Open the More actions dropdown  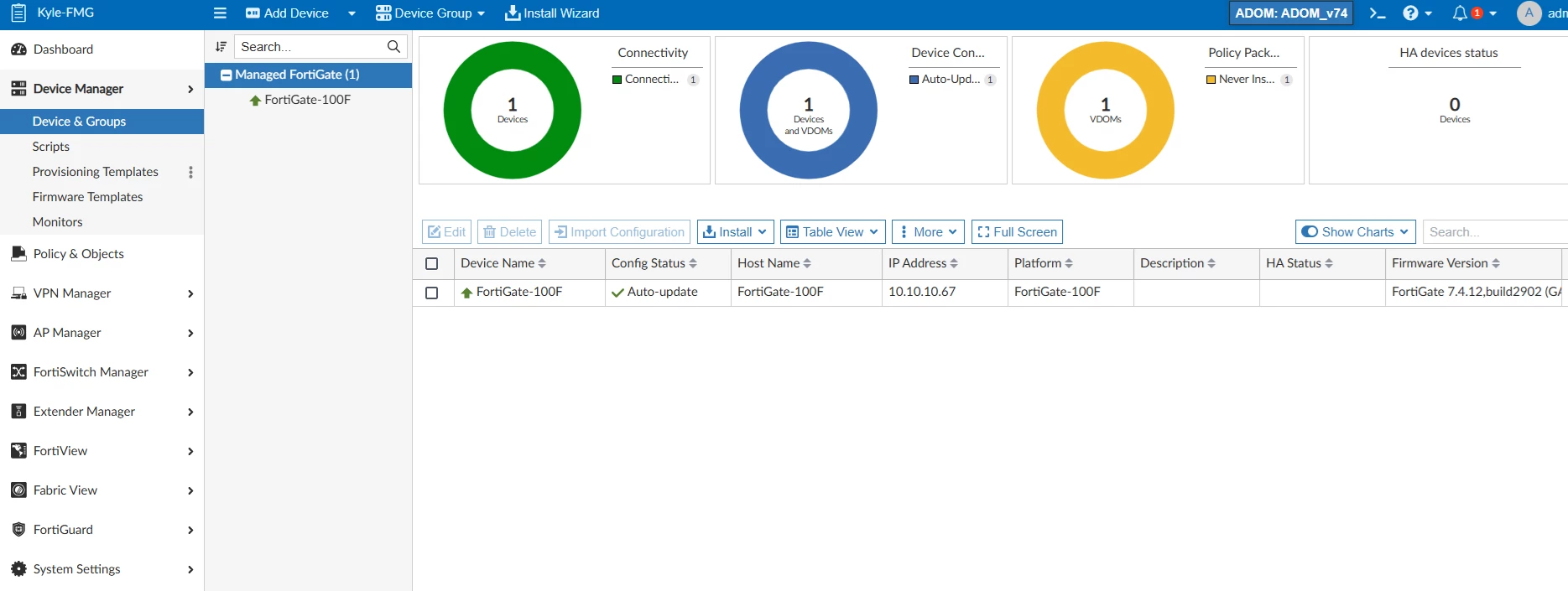coord(928,232)
